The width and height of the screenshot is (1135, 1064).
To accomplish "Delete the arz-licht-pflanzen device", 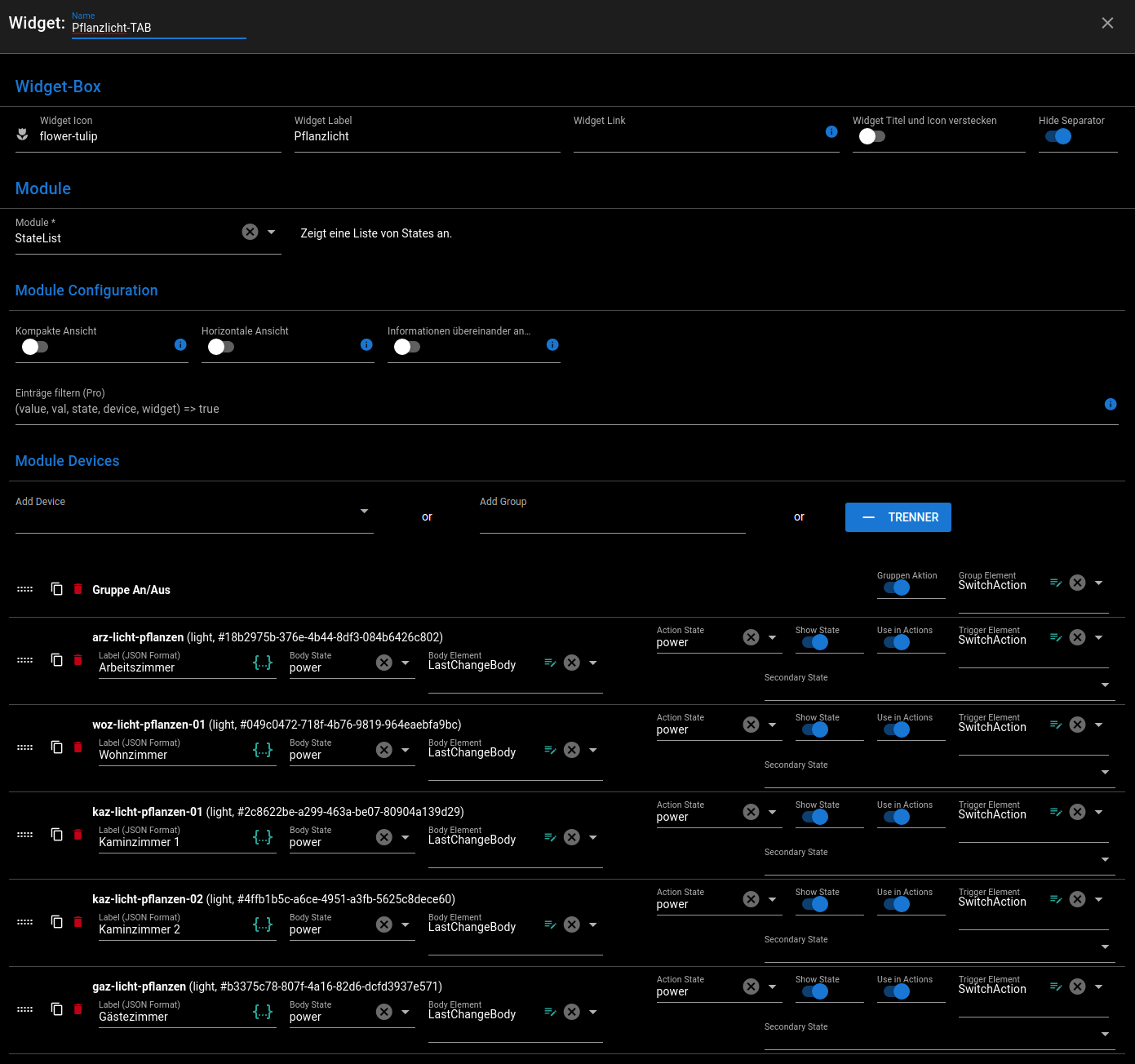I will (x=78, y=659).
